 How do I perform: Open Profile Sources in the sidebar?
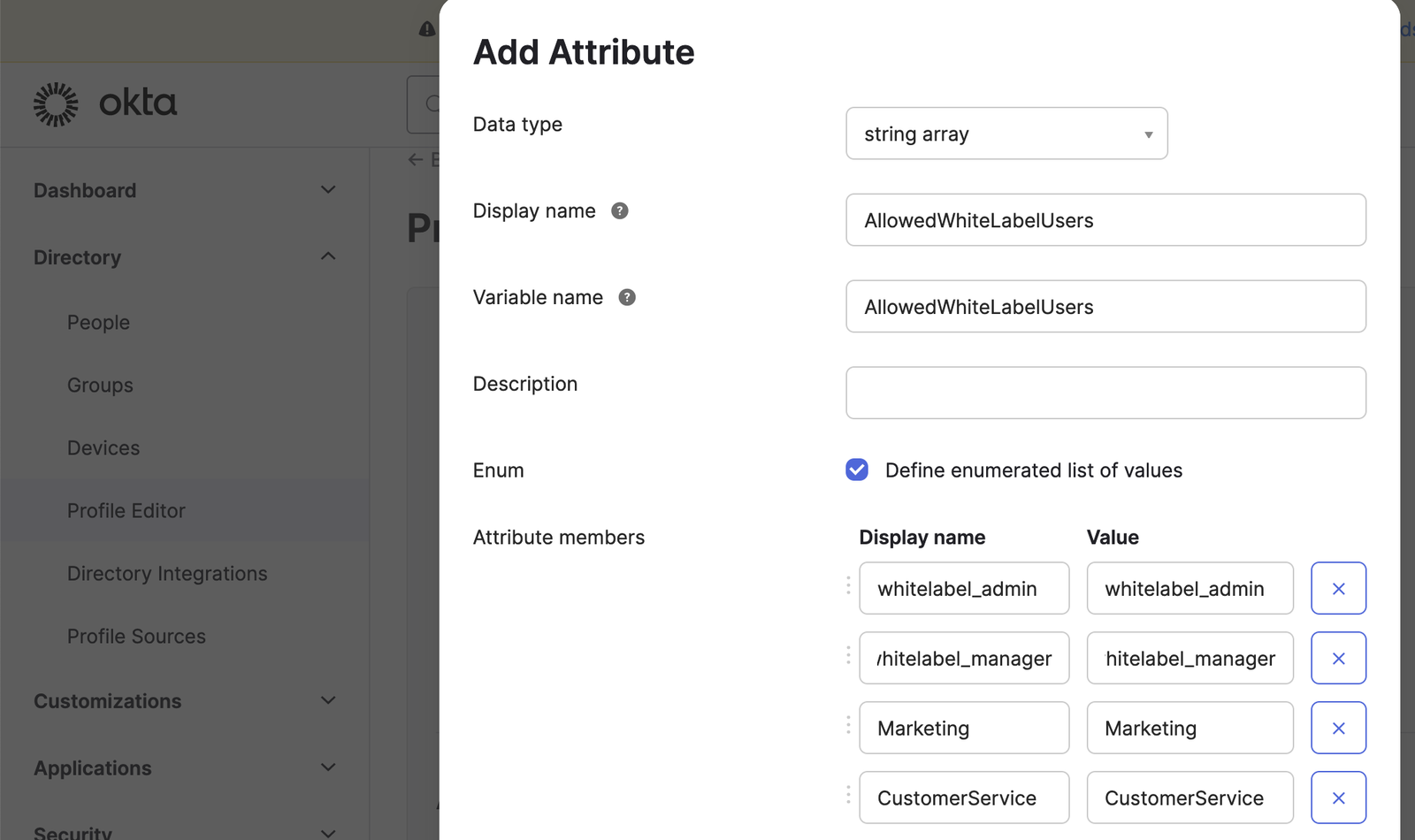(x=136, y=637)
